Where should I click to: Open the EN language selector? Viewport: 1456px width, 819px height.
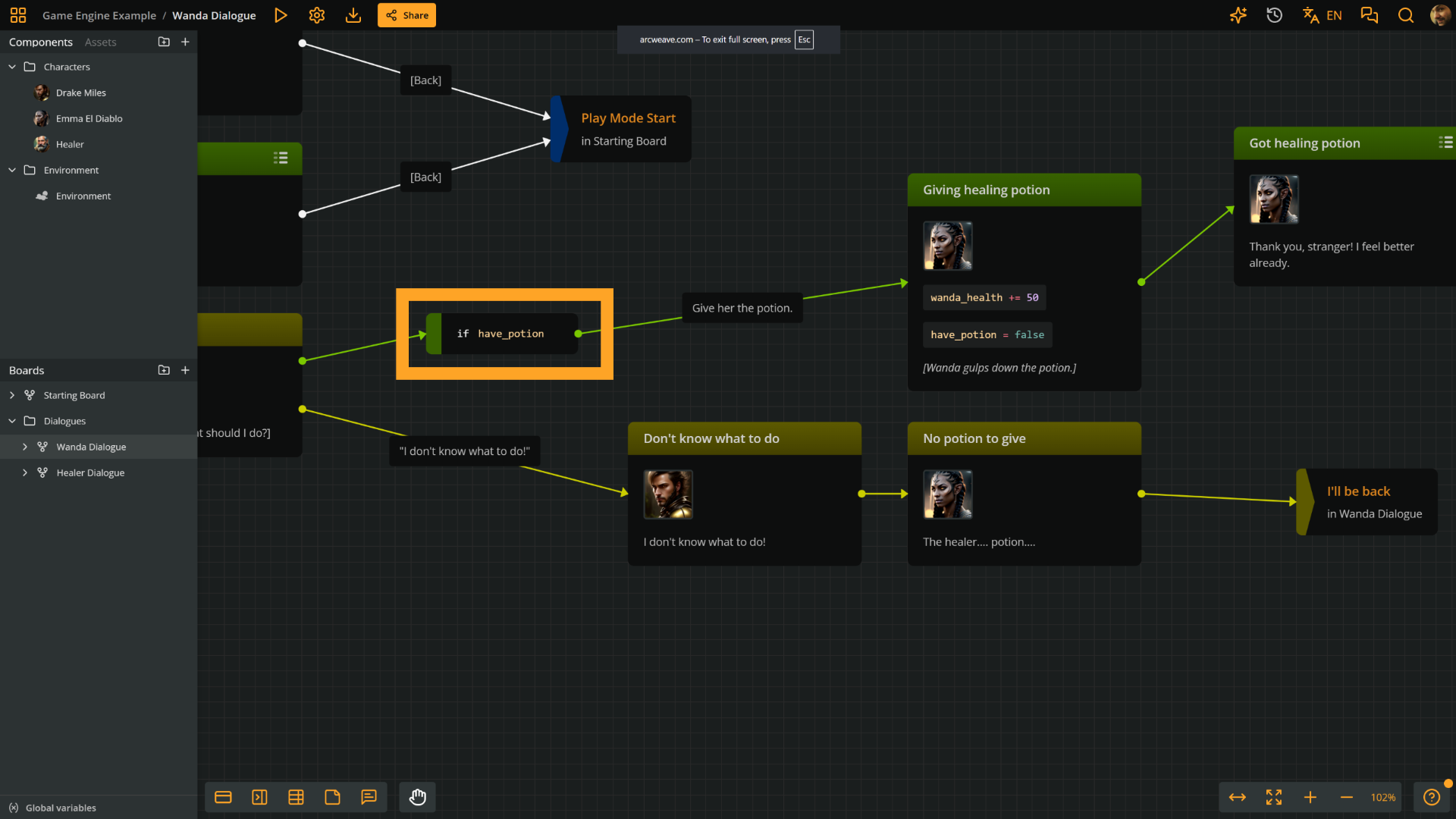[x=1323, y=15]
